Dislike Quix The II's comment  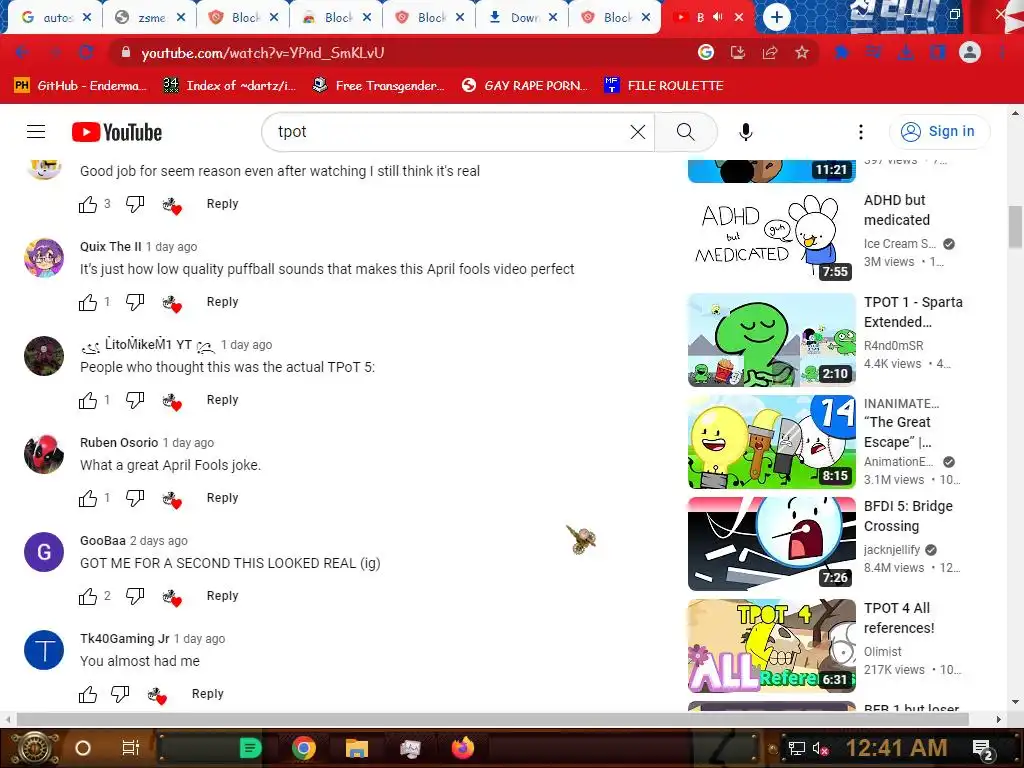click(135, 302)
